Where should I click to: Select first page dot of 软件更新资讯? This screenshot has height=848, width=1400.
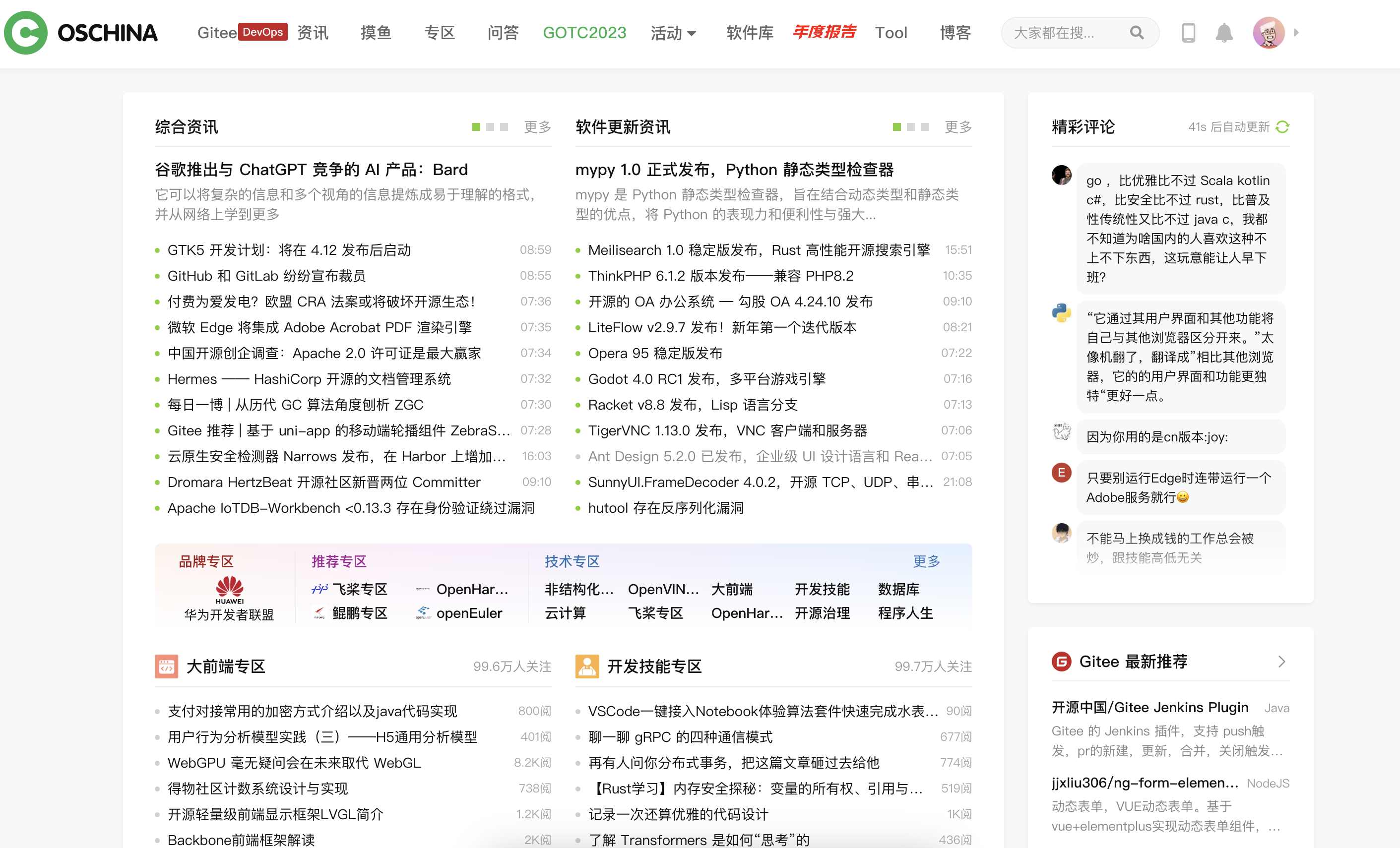point(896,126)
